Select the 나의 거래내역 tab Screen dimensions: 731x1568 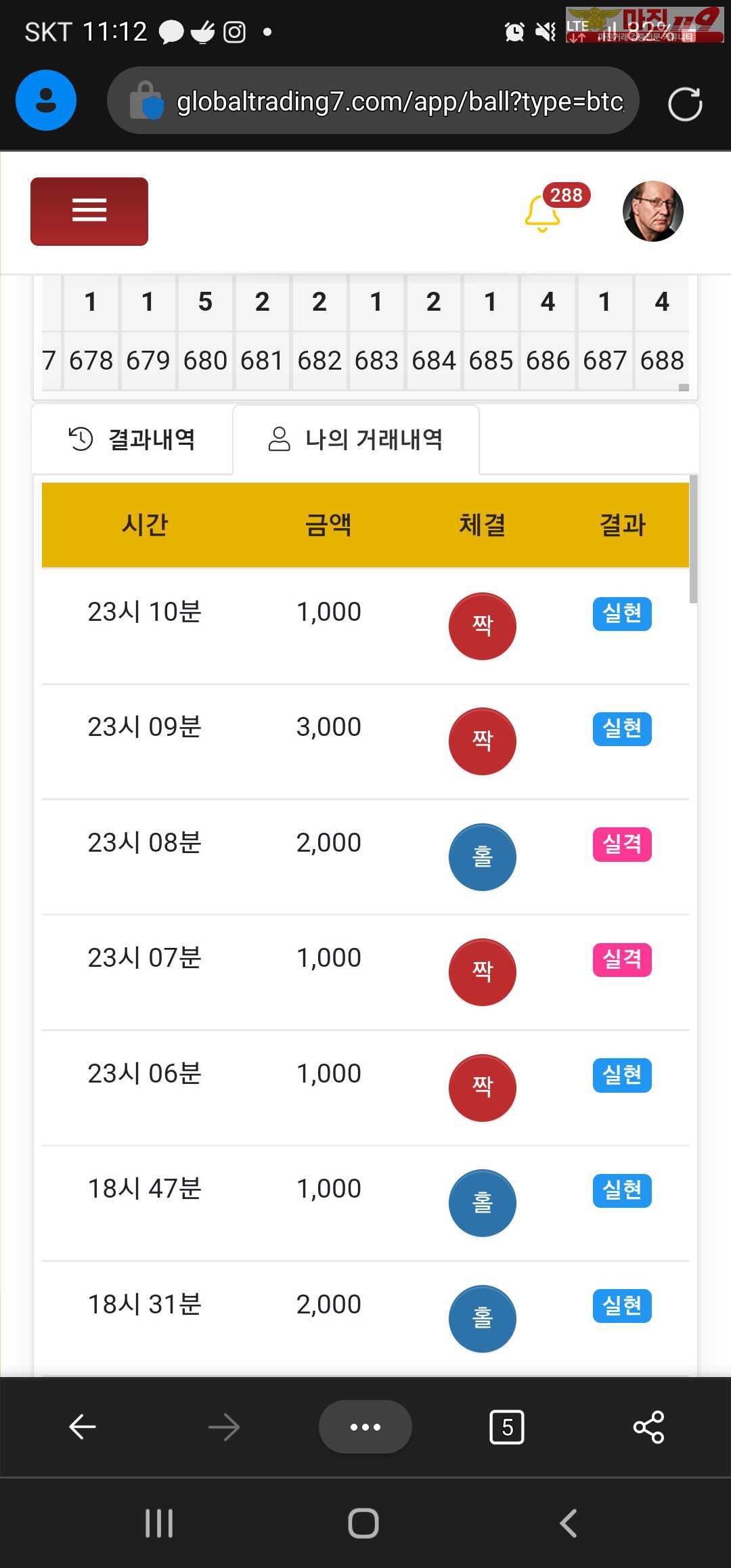[x=356, y=439]
